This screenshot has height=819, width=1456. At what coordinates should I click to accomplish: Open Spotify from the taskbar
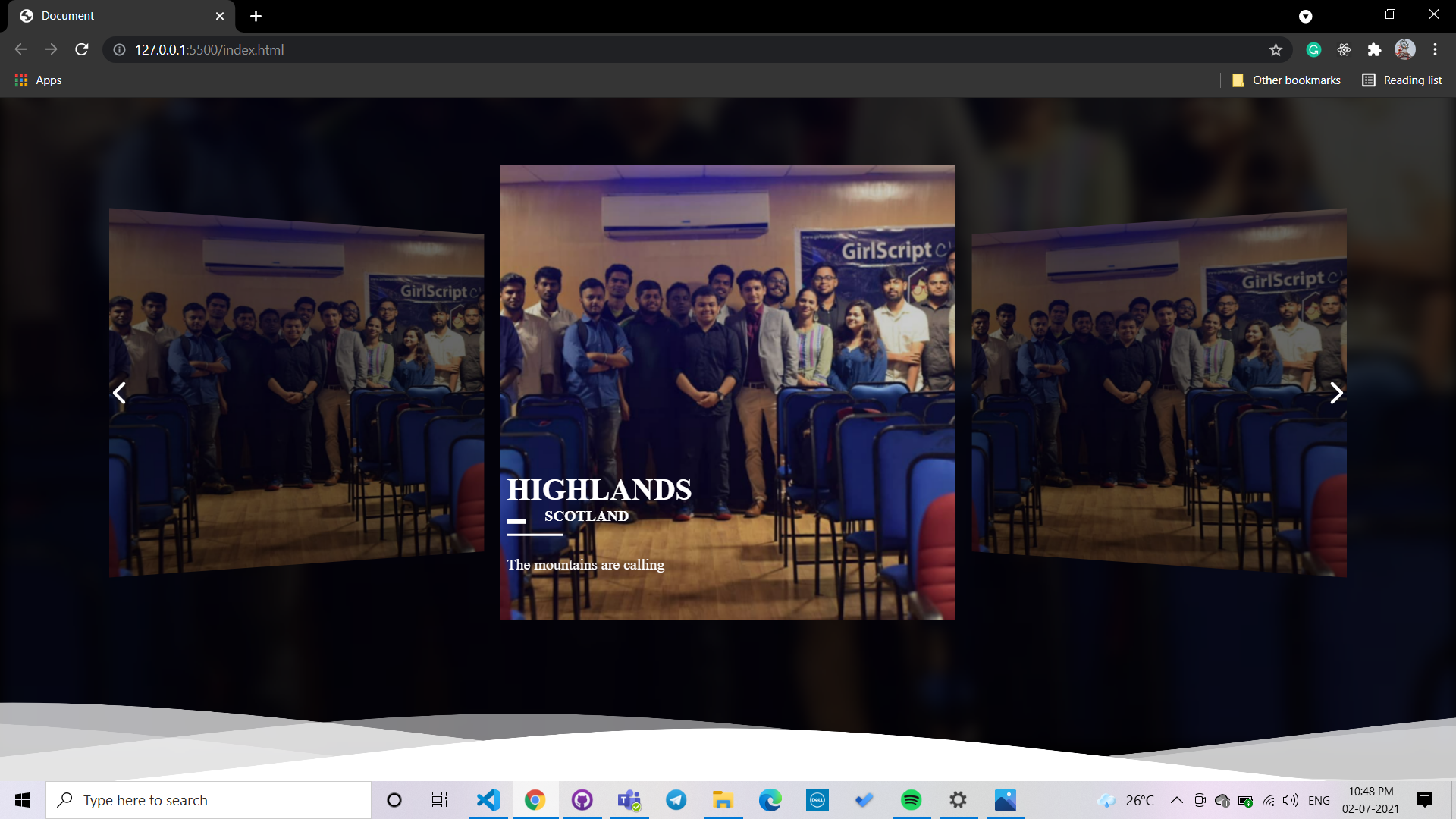[x=911, y=800]
